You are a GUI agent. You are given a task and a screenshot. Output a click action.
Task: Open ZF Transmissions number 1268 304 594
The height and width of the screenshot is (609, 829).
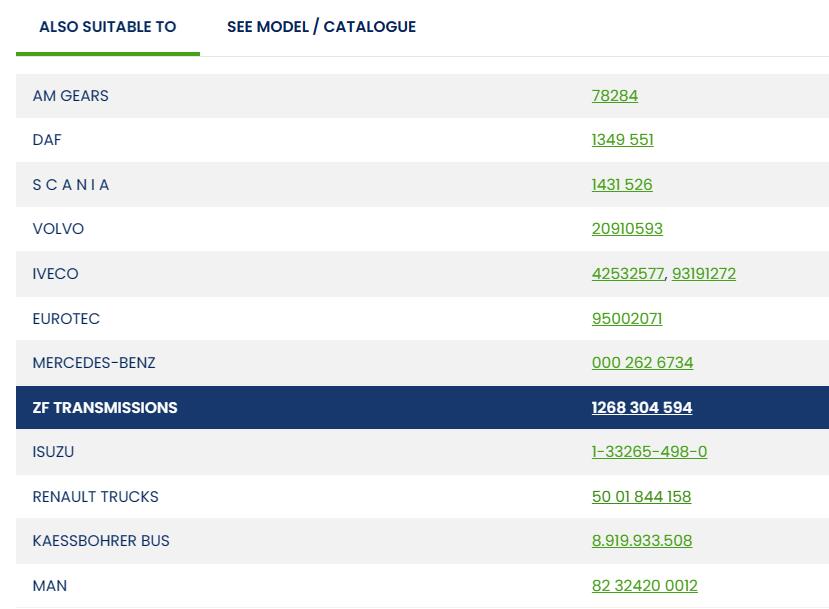point(641,408)
